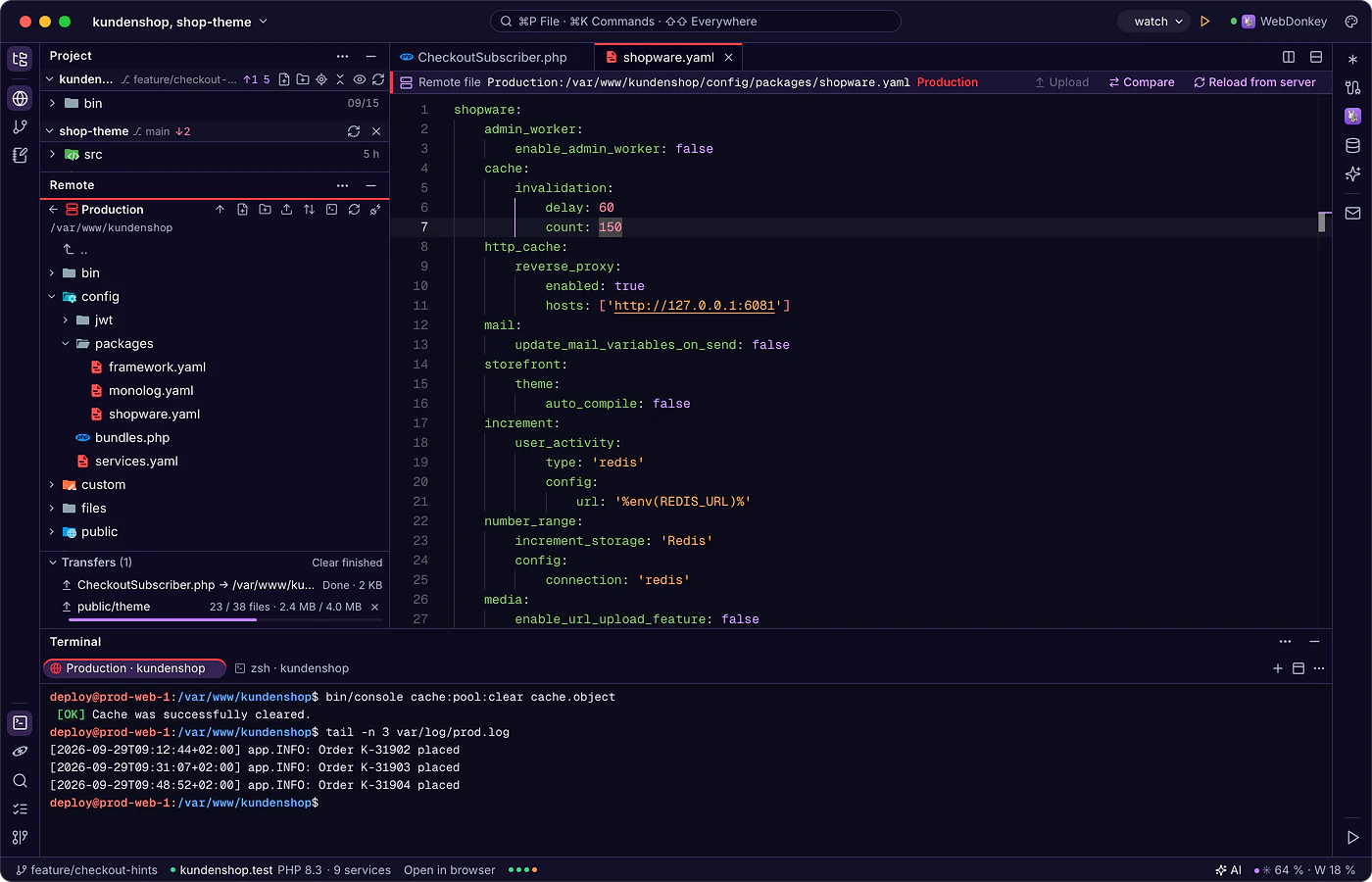Run the watch configuration with play button

[x=1205, y=22]
